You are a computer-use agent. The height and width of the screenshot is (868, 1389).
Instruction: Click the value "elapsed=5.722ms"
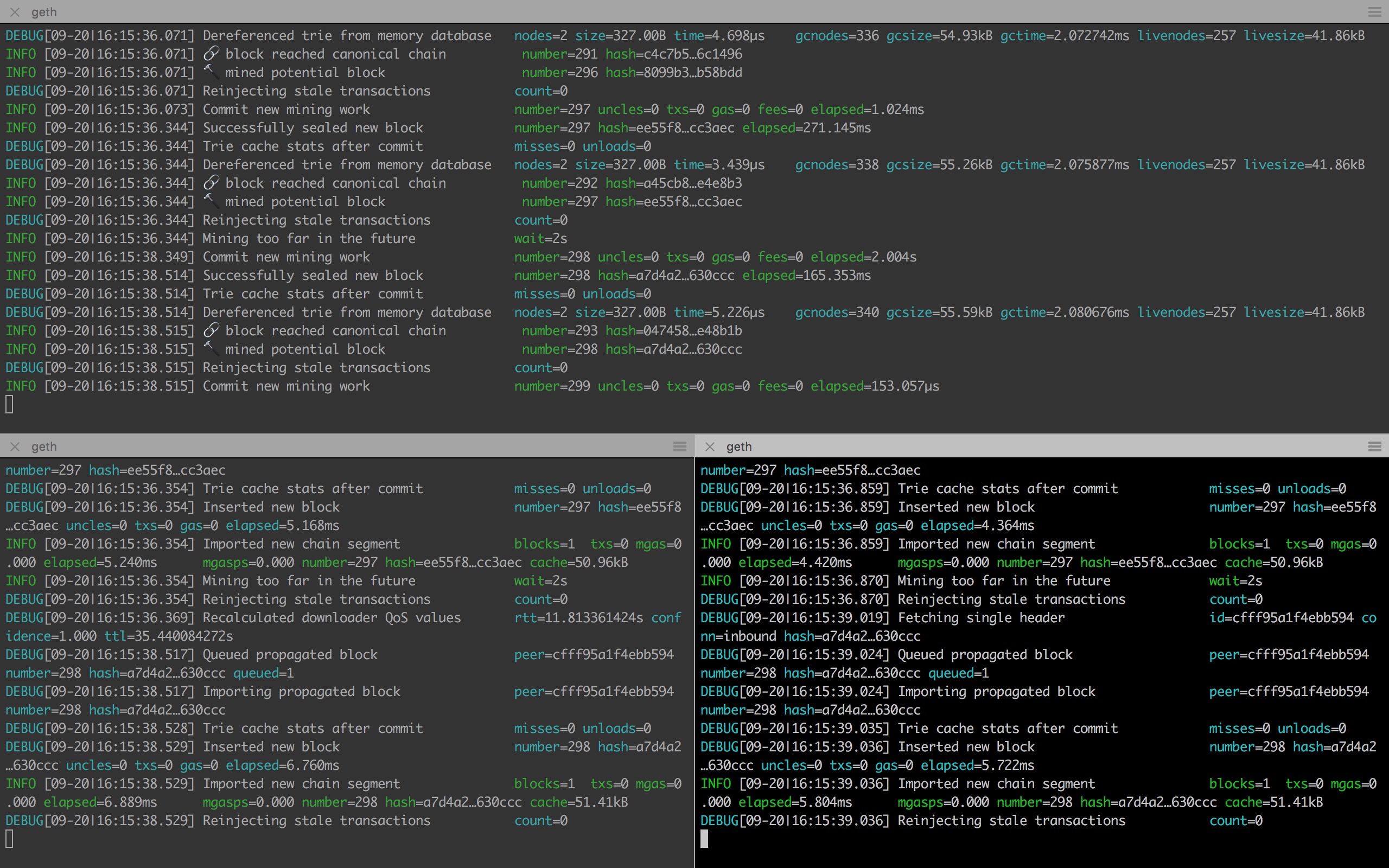[978, 765]
